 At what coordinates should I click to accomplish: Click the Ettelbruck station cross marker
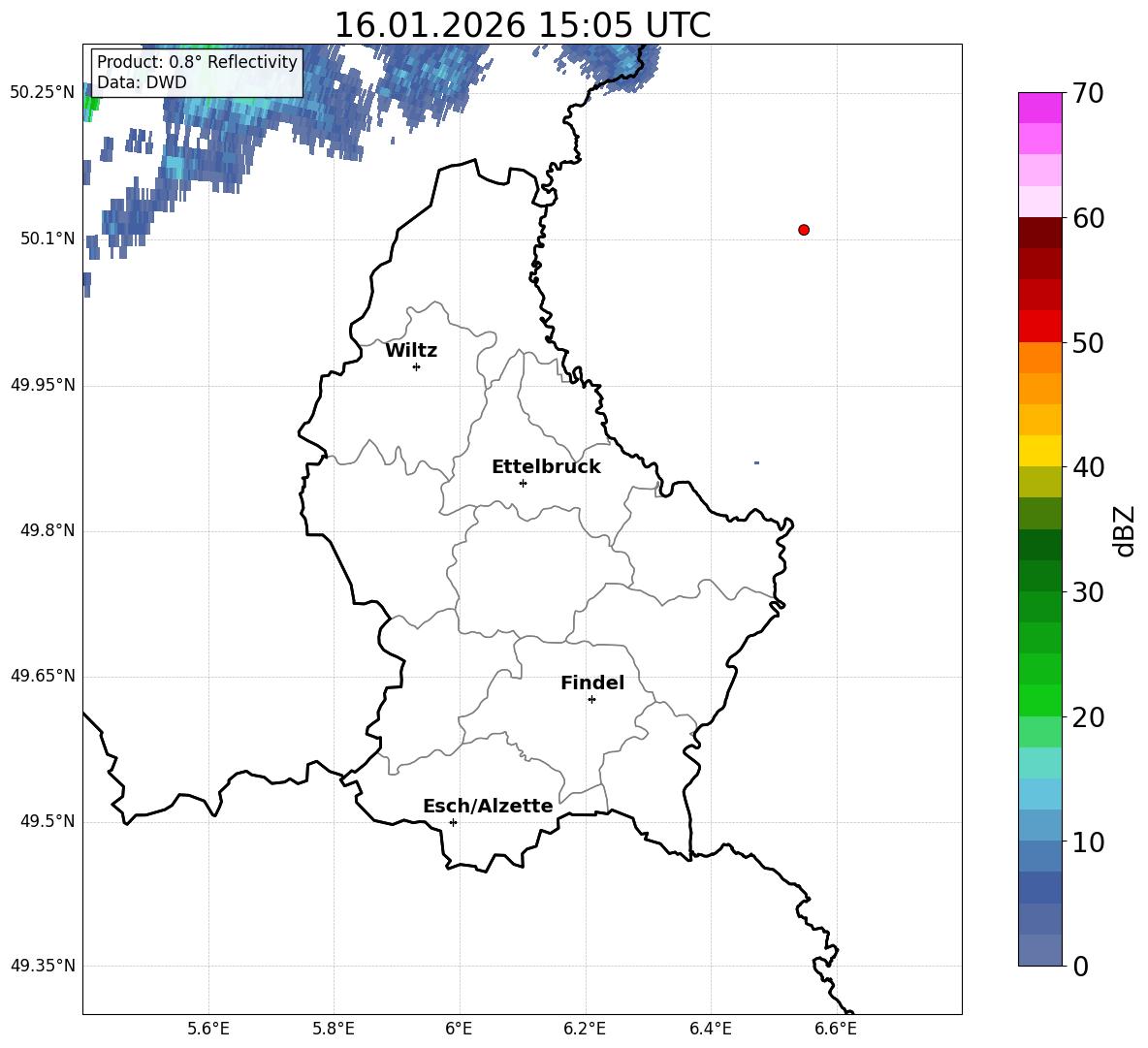[x=523, y=483]
